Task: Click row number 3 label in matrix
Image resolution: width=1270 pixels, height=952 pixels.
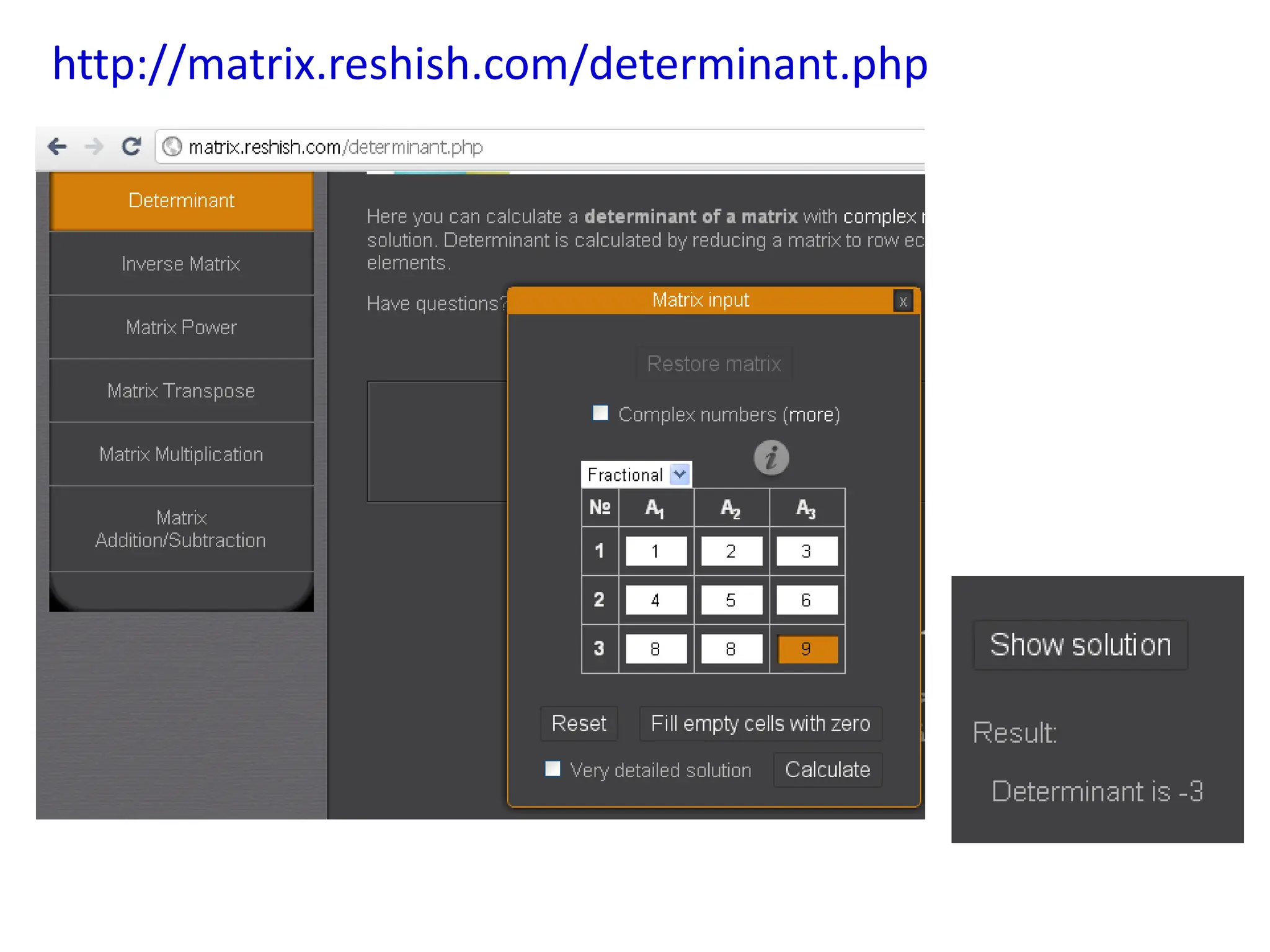Action: [x=600, y=648]
